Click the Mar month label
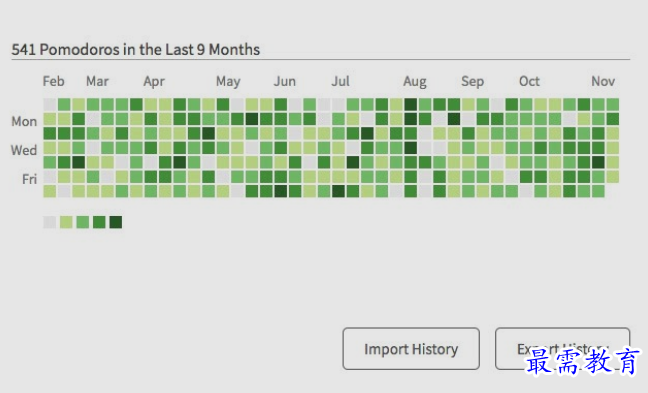 (97, 81)
